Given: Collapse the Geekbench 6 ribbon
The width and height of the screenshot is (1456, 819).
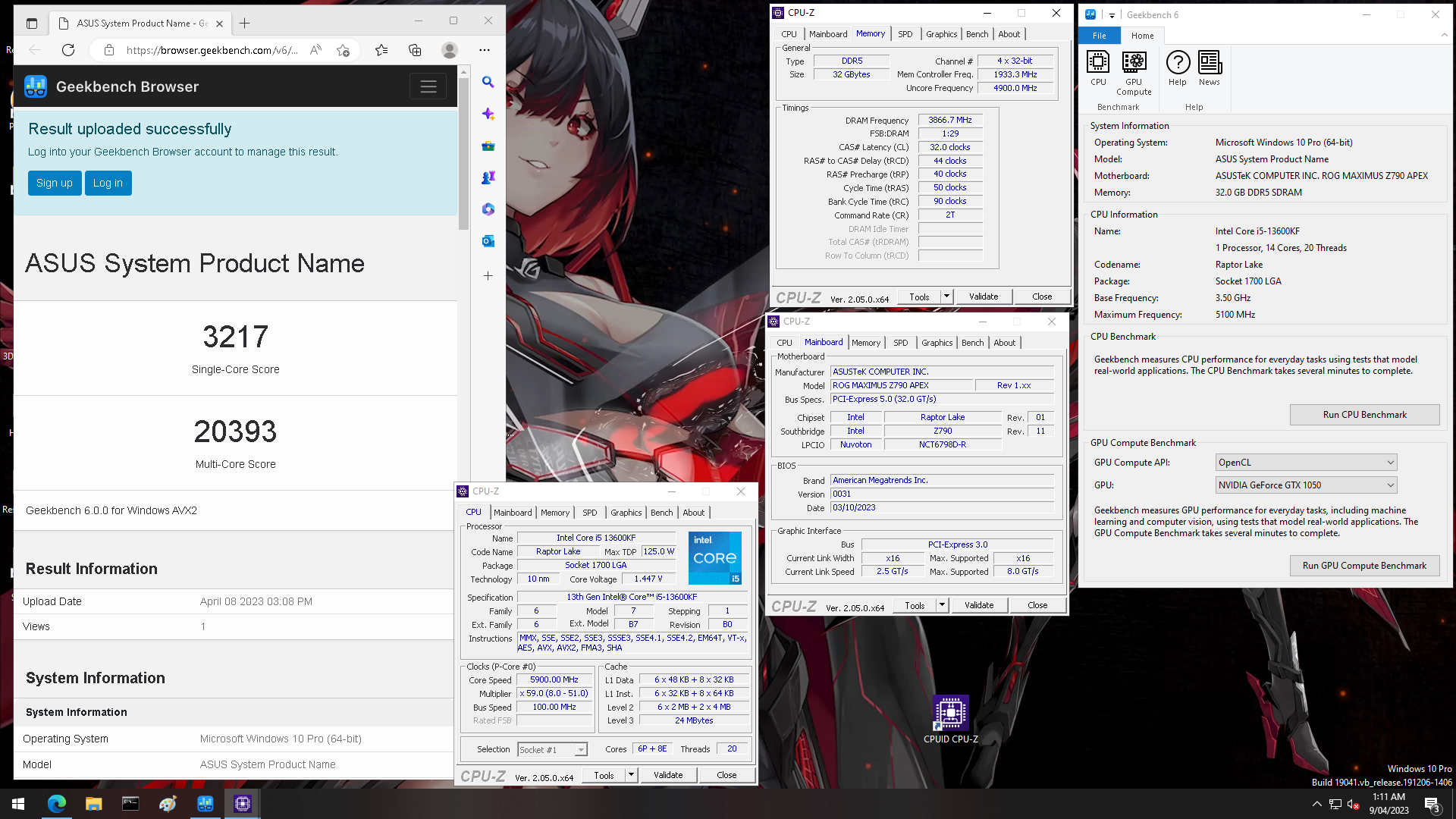Looking at the screenshot, I should point(1444,35).
